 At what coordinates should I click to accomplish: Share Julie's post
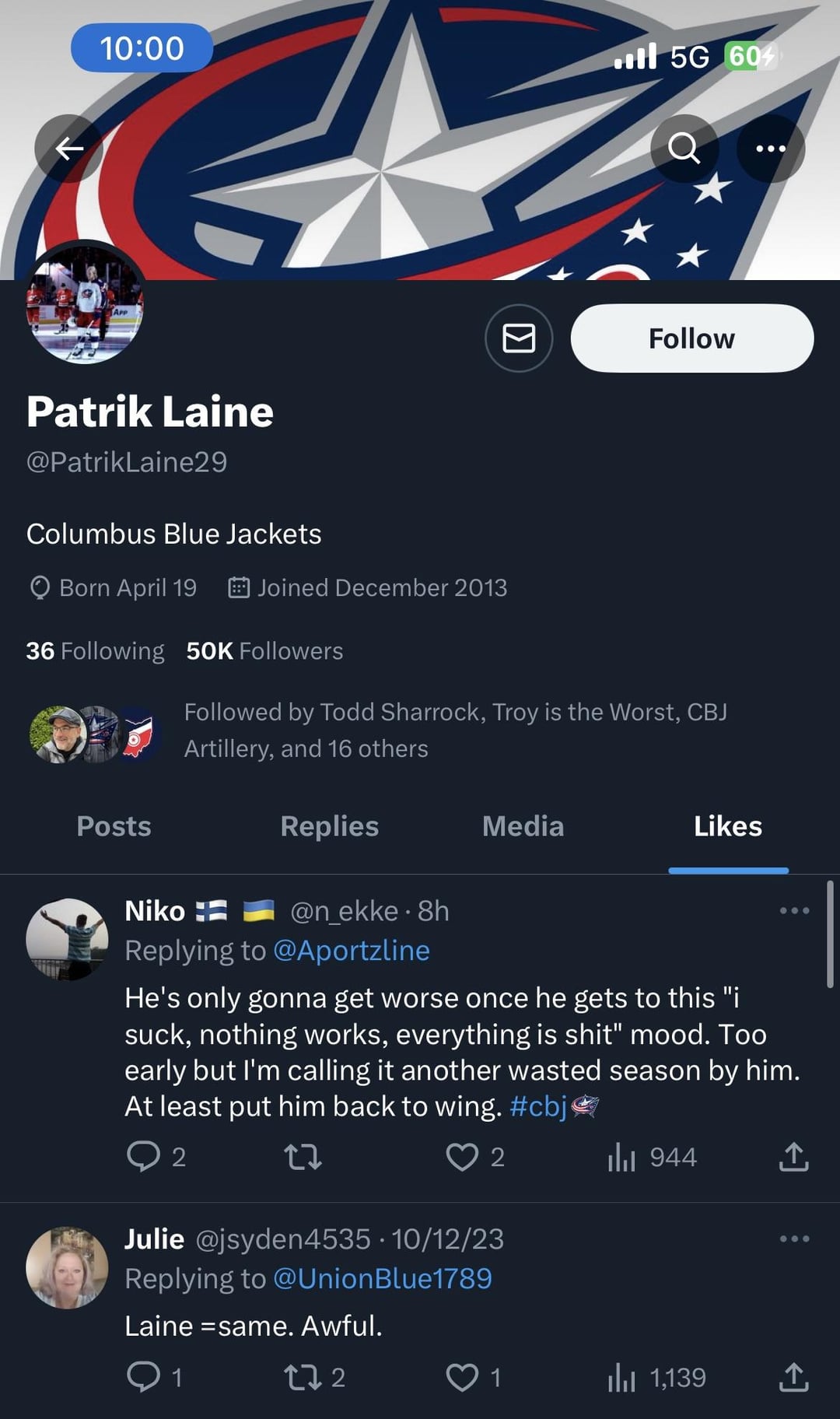(793, 1378)
